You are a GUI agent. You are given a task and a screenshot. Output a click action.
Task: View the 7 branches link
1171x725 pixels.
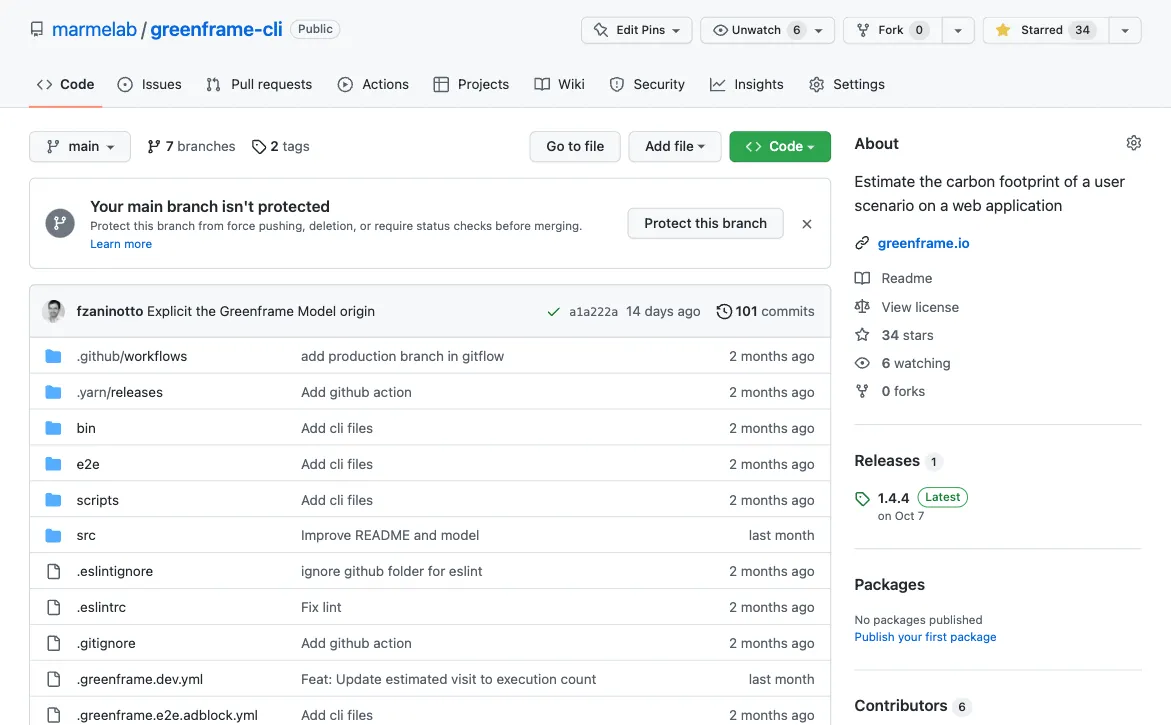tap(191, 146)
